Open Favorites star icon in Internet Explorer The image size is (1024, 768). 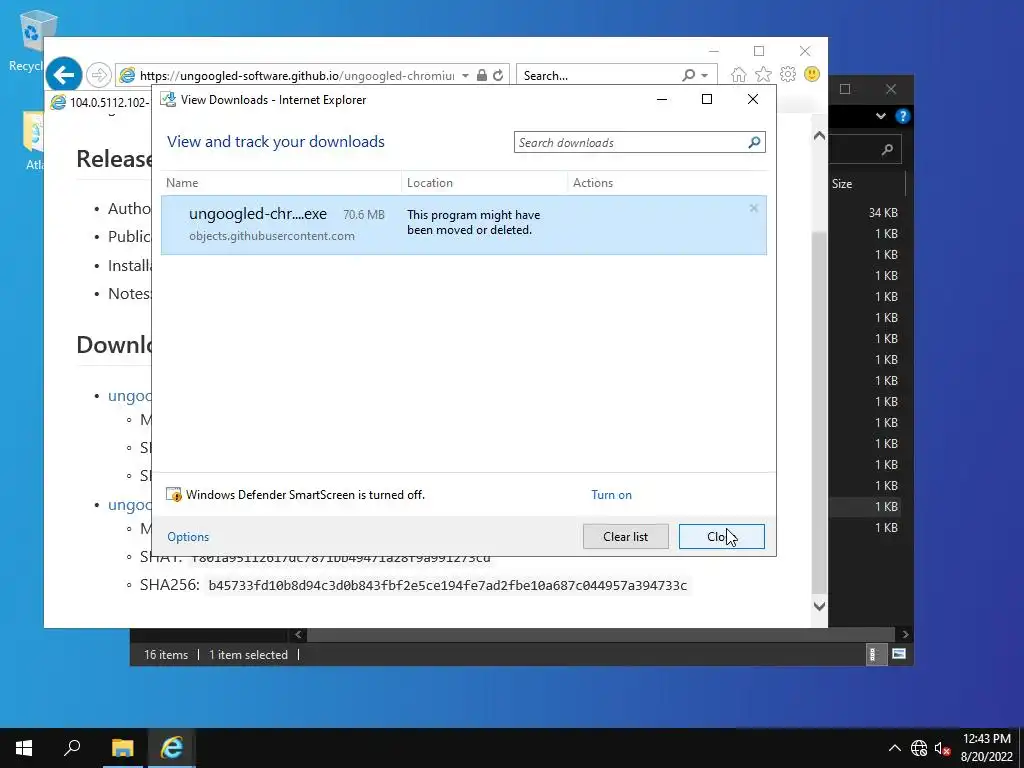click(x=763, y=74)
